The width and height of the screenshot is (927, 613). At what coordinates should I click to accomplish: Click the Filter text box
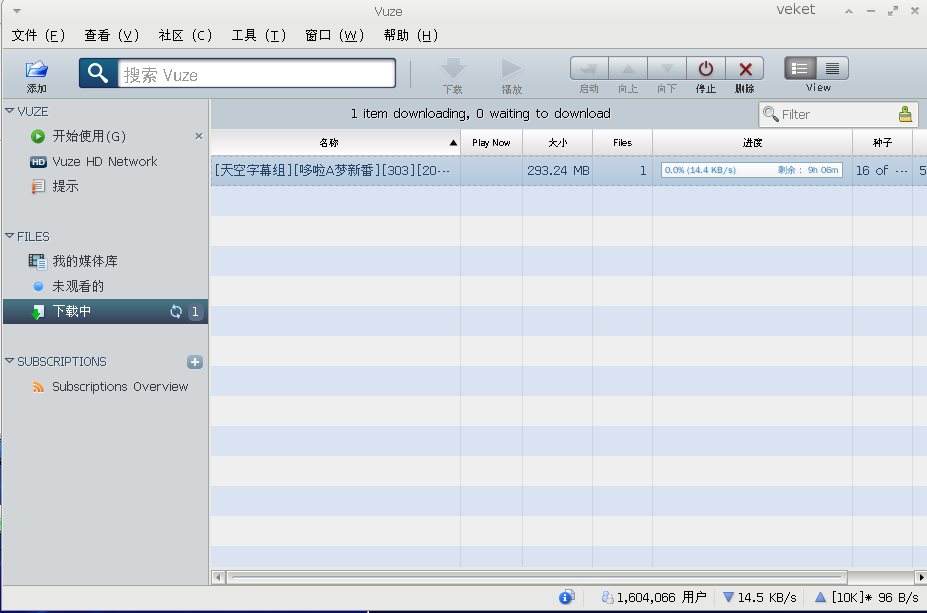[838, 114]
